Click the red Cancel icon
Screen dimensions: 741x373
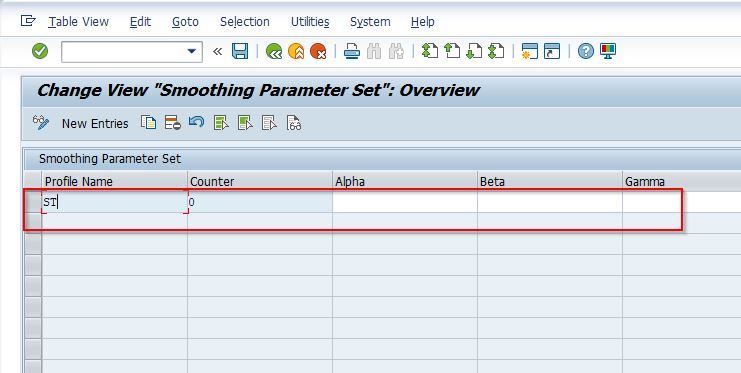(318, 51)
